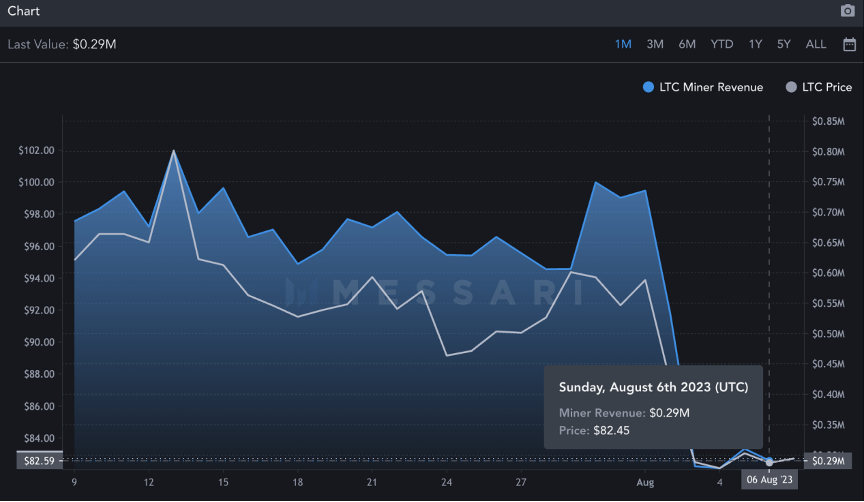Image resolution: width=864 pixels, height=502 pixels.
Task: Click the Last Value $0.29M text
Action: [62, 44]
